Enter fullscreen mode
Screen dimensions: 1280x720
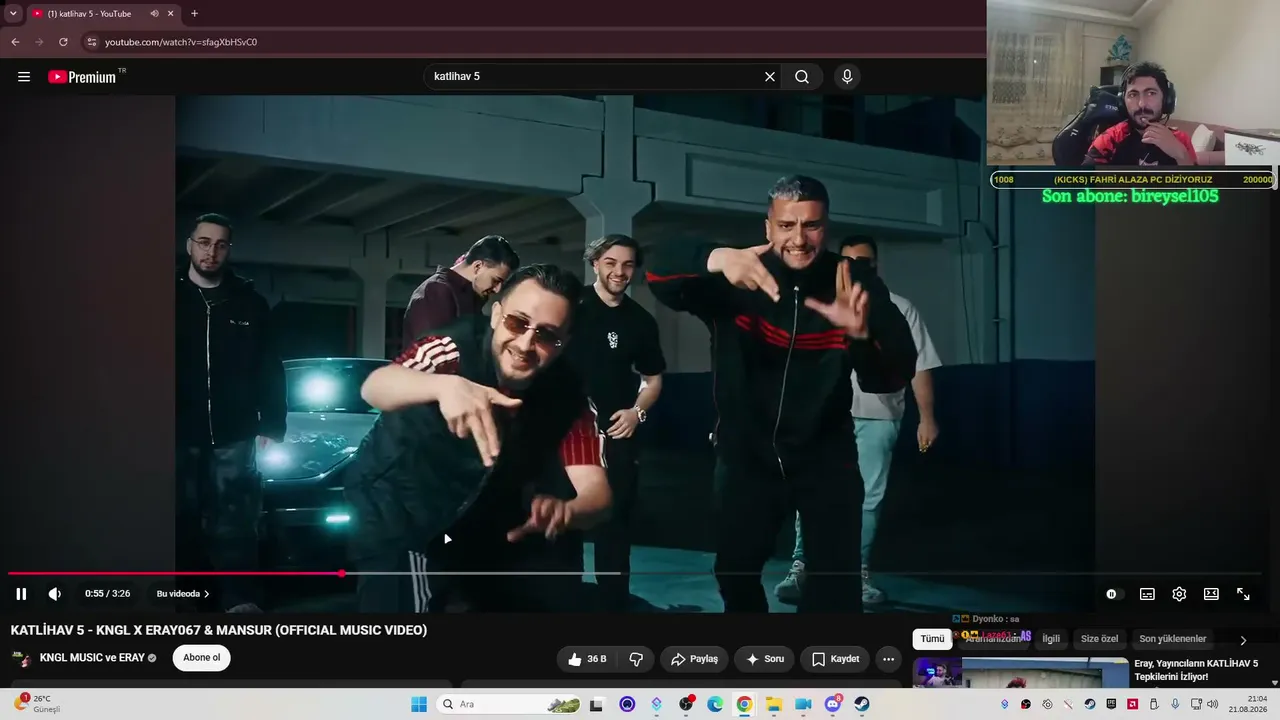point(1243,594)
